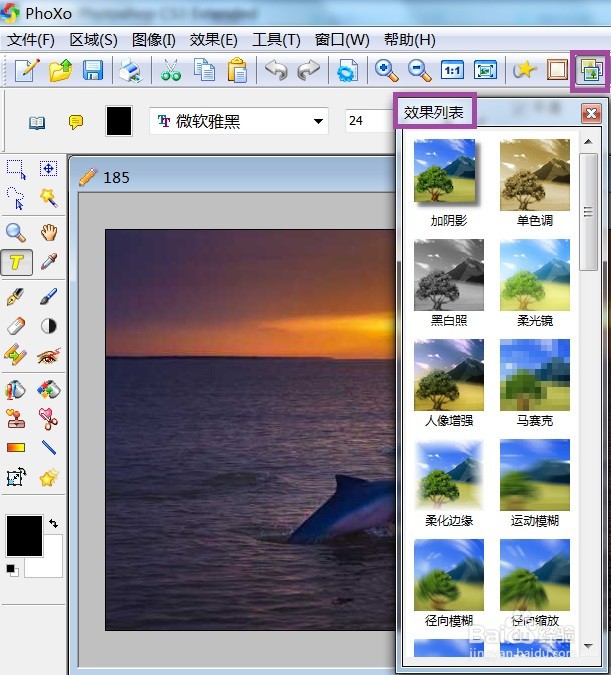Select the half-circle contrast tool
Image resolution: width=611 pixels, height=675 pixels.
coord(49,326)
